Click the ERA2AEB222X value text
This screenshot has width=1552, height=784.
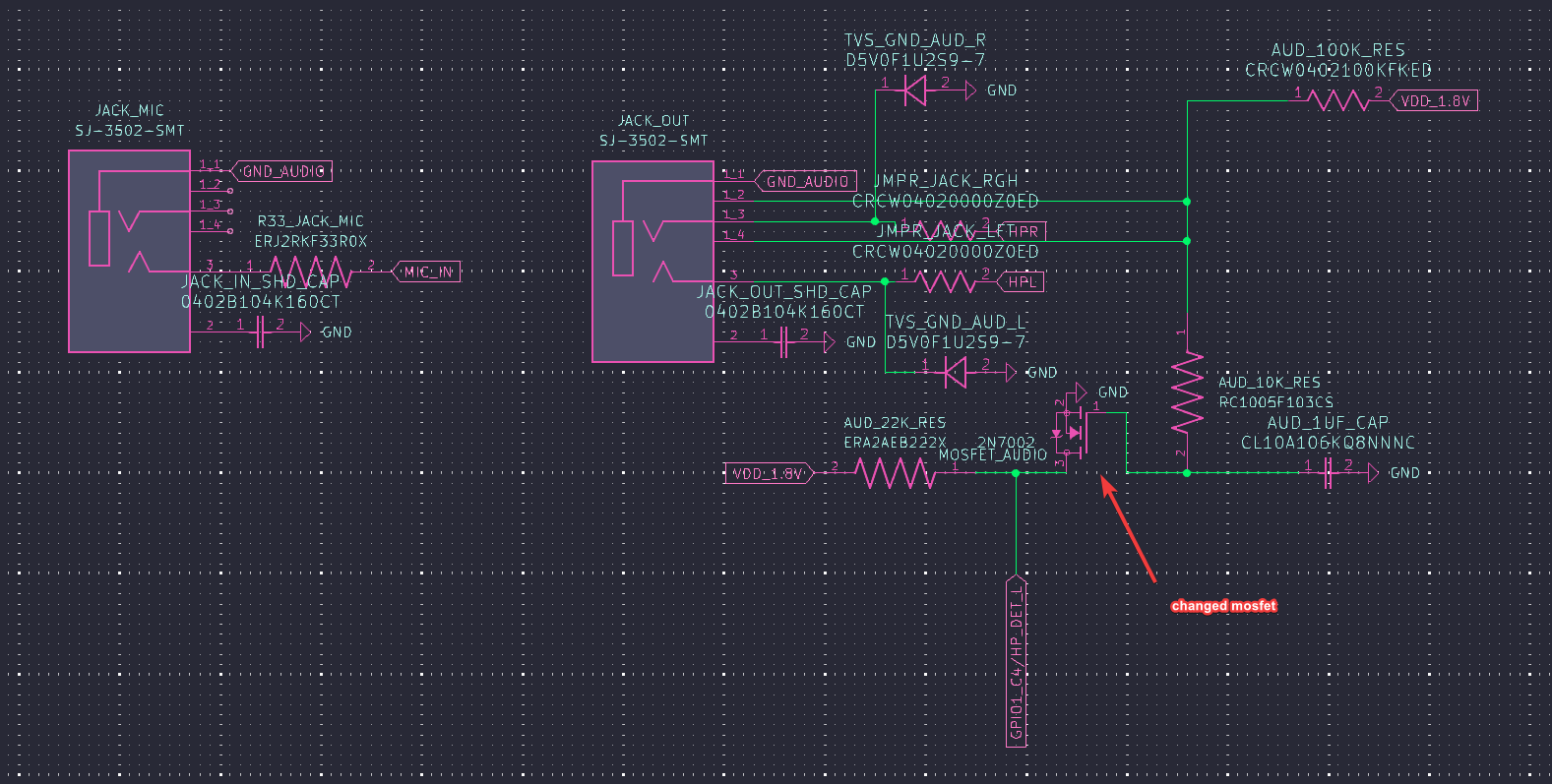895,443
